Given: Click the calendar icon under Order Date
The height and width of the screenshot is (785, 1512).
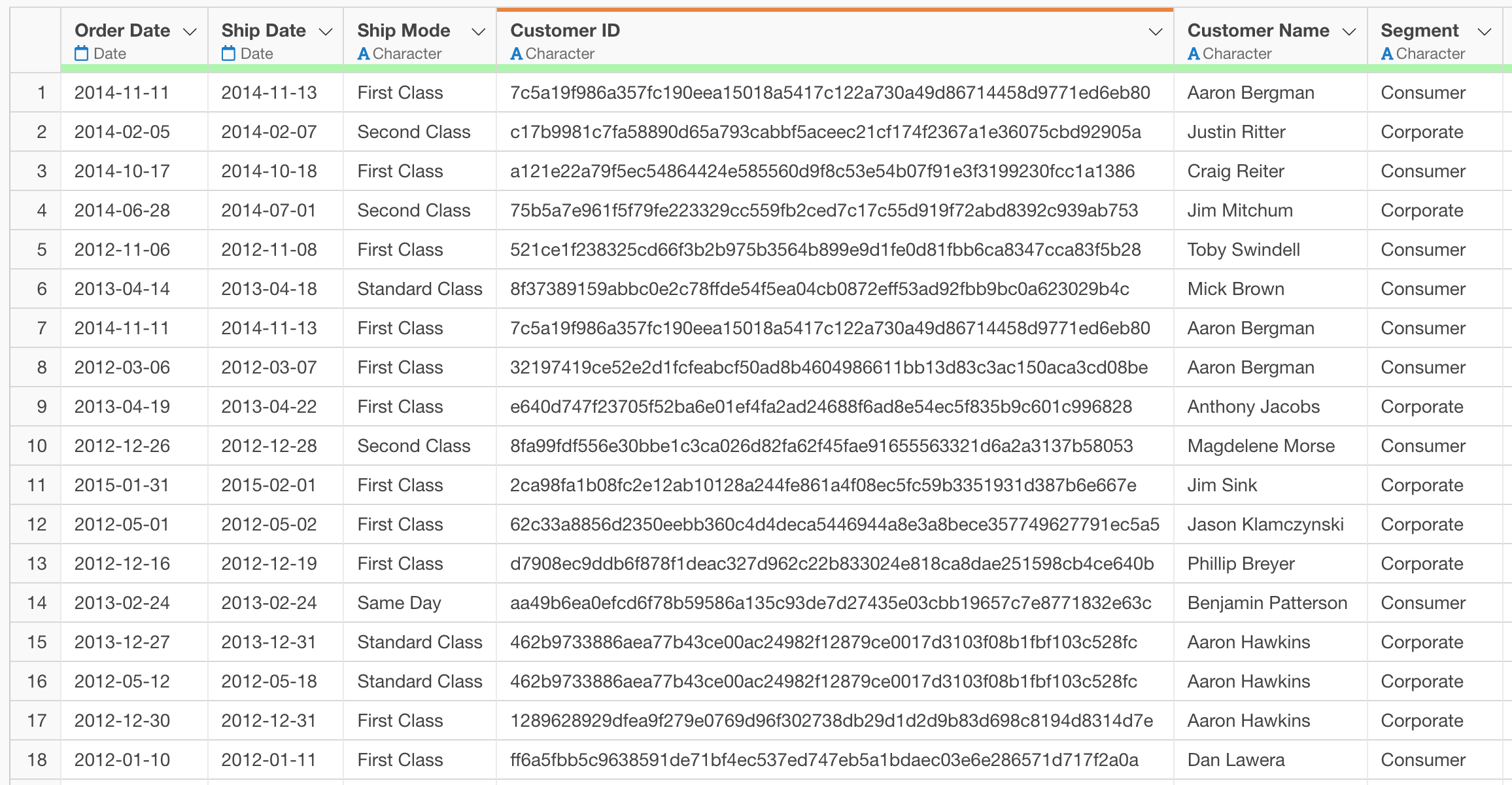Looking at the screenshot, I should (x=81, y=54).
